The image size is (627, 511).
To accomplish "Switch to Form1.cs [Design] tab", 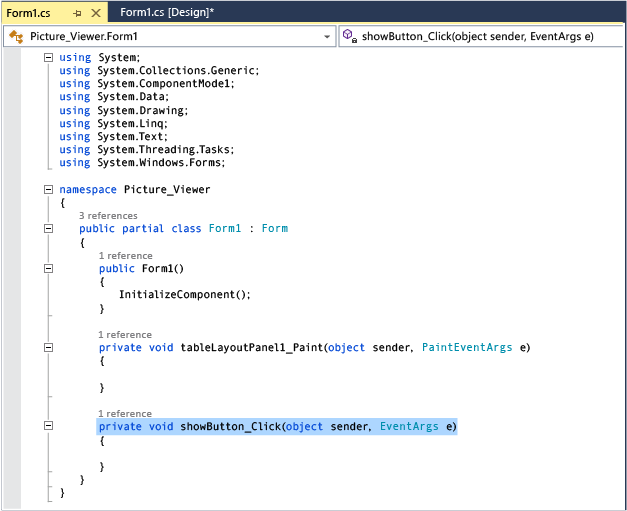I will (x=167, y=12).
